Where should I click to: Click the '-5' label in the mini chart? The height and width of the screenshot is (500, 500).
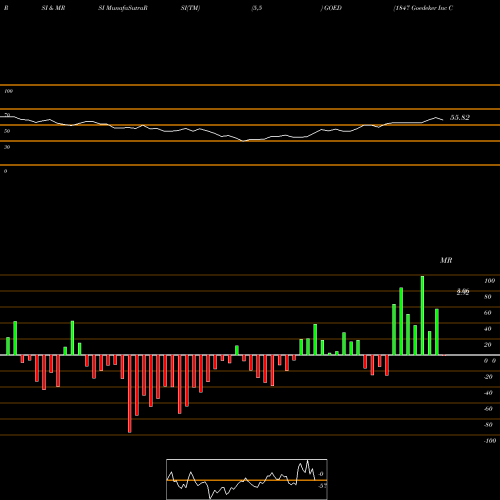click(x=322, y=486)
